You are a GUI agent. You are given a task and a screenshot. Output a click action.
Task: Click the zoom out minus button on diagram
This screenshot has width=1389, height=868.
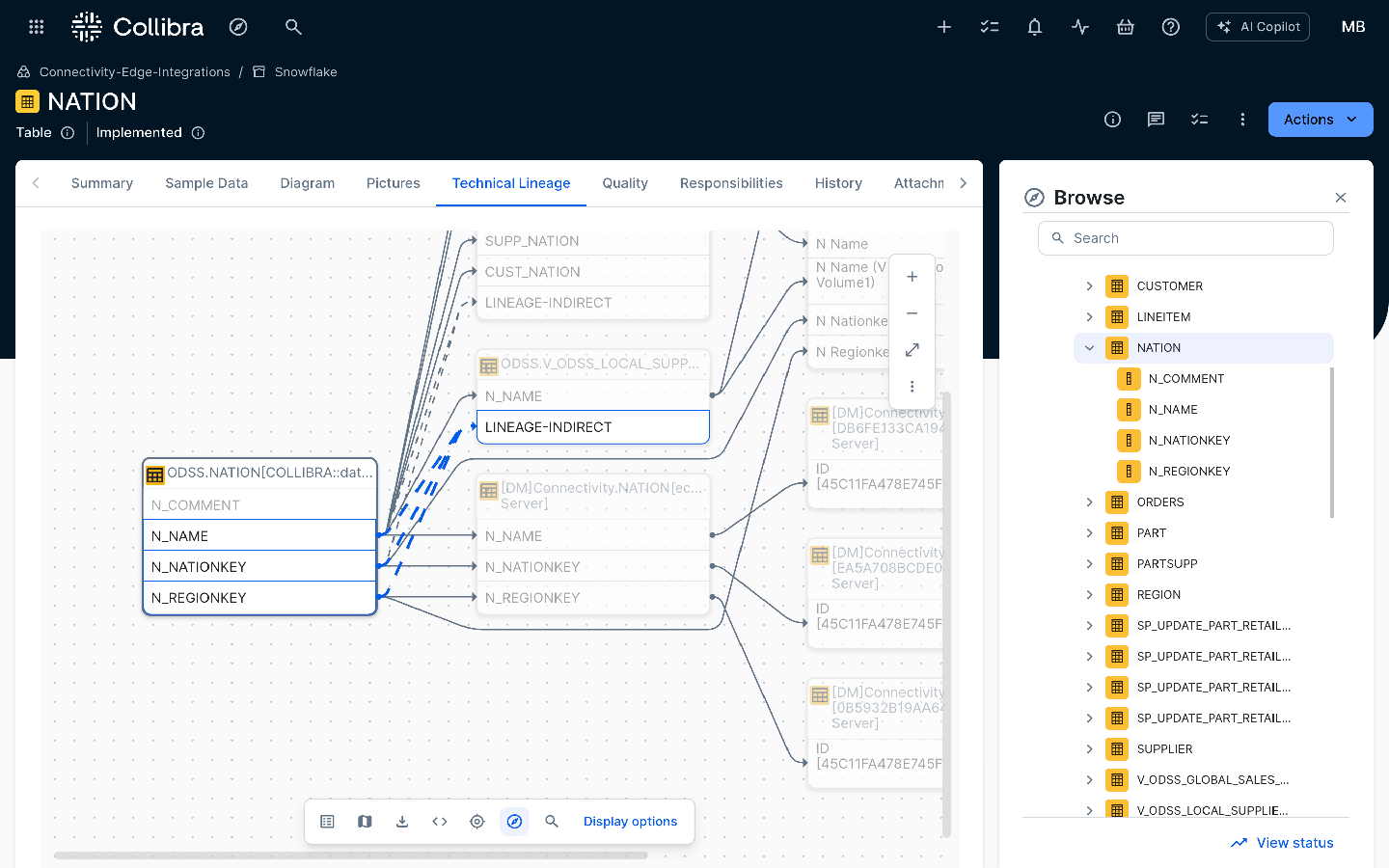point(912,313)
